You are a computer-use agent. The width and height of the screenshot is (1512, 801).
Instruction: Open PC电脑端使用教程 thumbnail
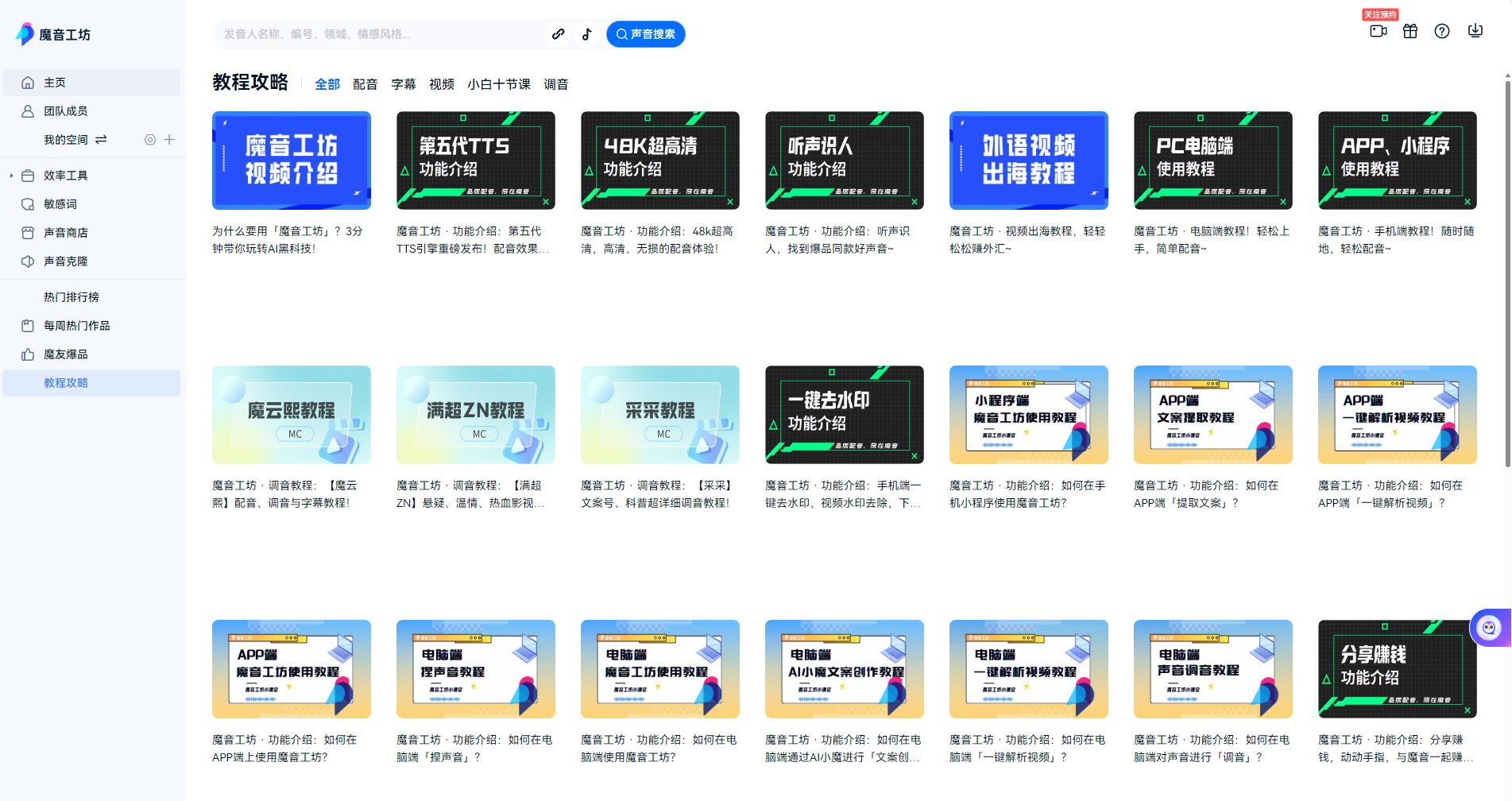tap(1213, 161)
